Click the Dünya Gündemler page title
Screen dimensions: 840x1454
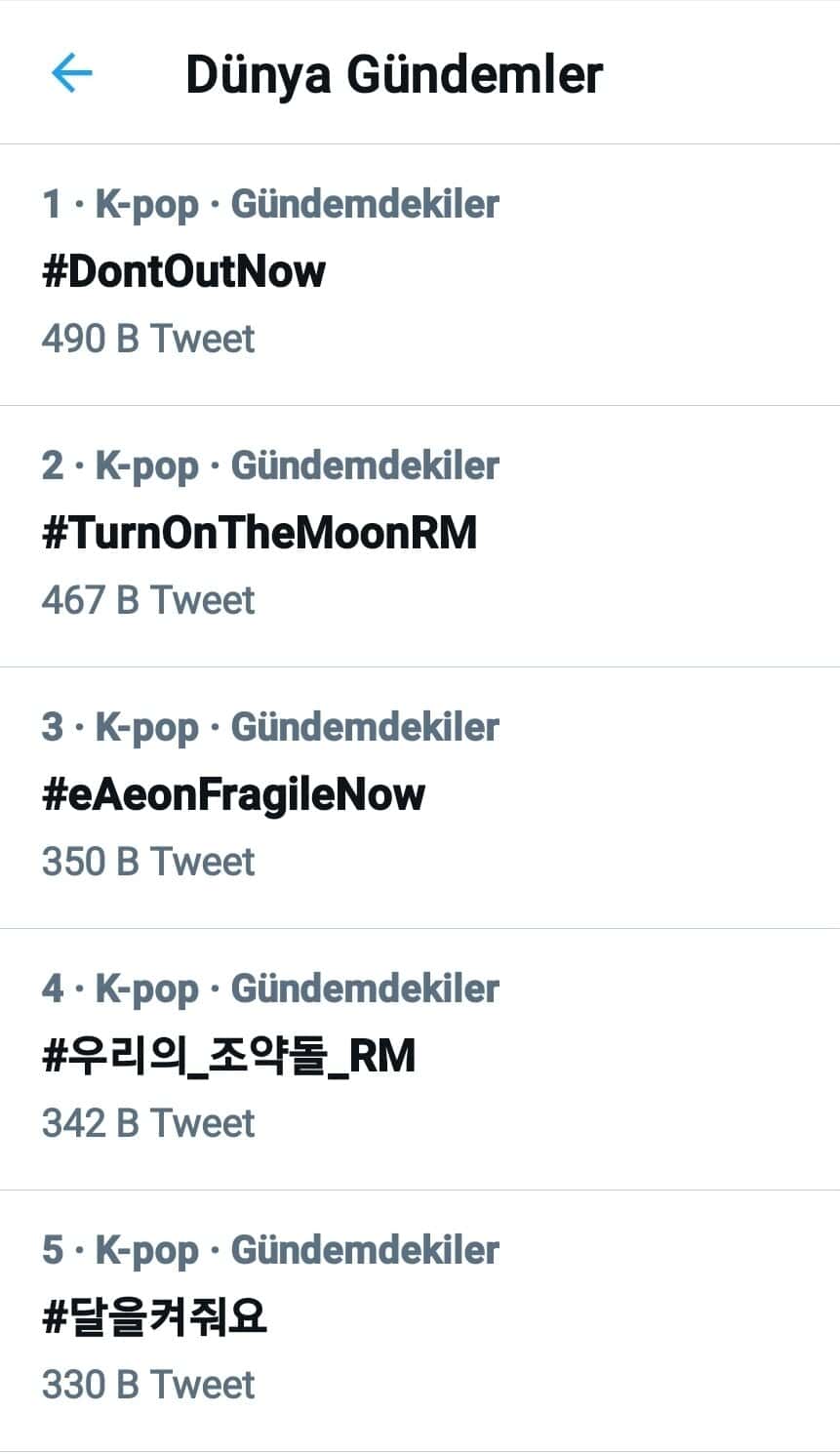tap(394, 74)
